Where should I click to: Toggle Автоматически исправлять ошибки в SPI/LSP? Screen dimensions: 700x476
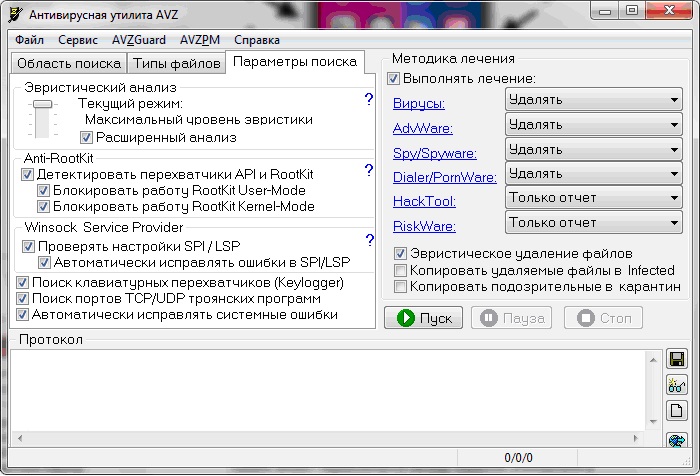pyautogui.click(x=44, y=262)
